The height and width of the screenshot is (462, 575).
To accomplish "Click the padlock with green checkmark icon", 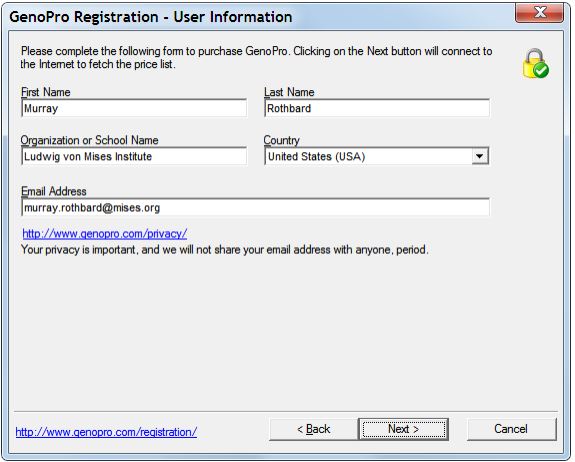I will tap(536, 63).
